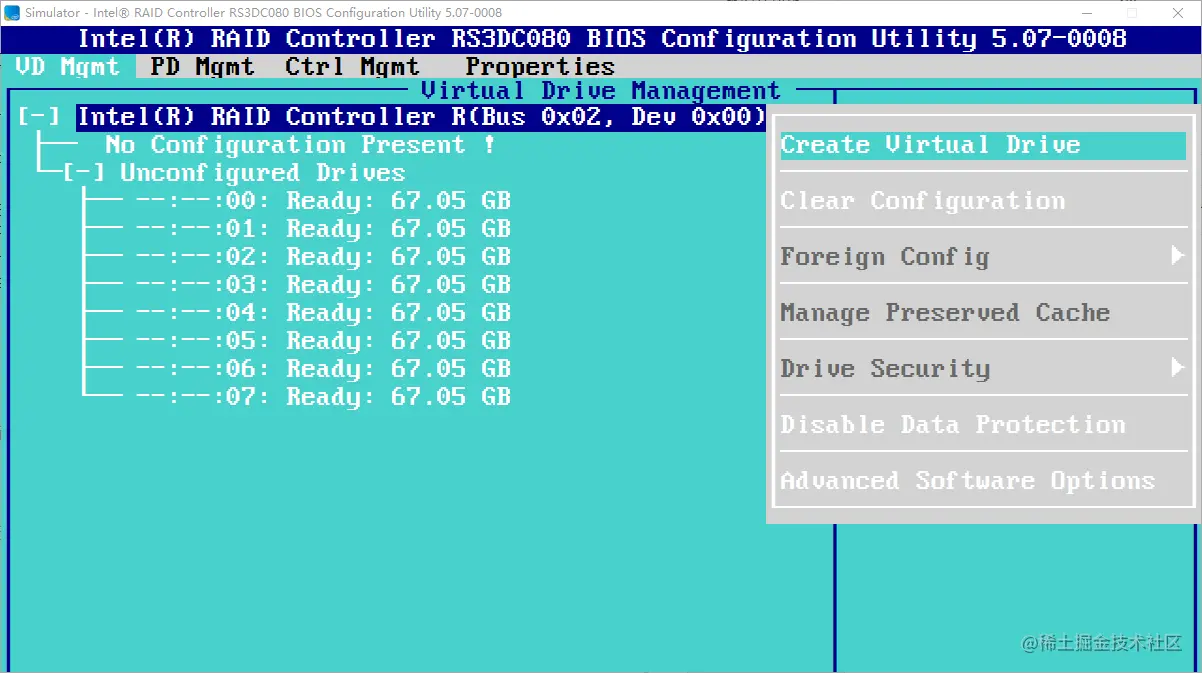Select drive 01 Ready 67.05 GB
This screenshot has height=673, width=1202.
(323, 229)
